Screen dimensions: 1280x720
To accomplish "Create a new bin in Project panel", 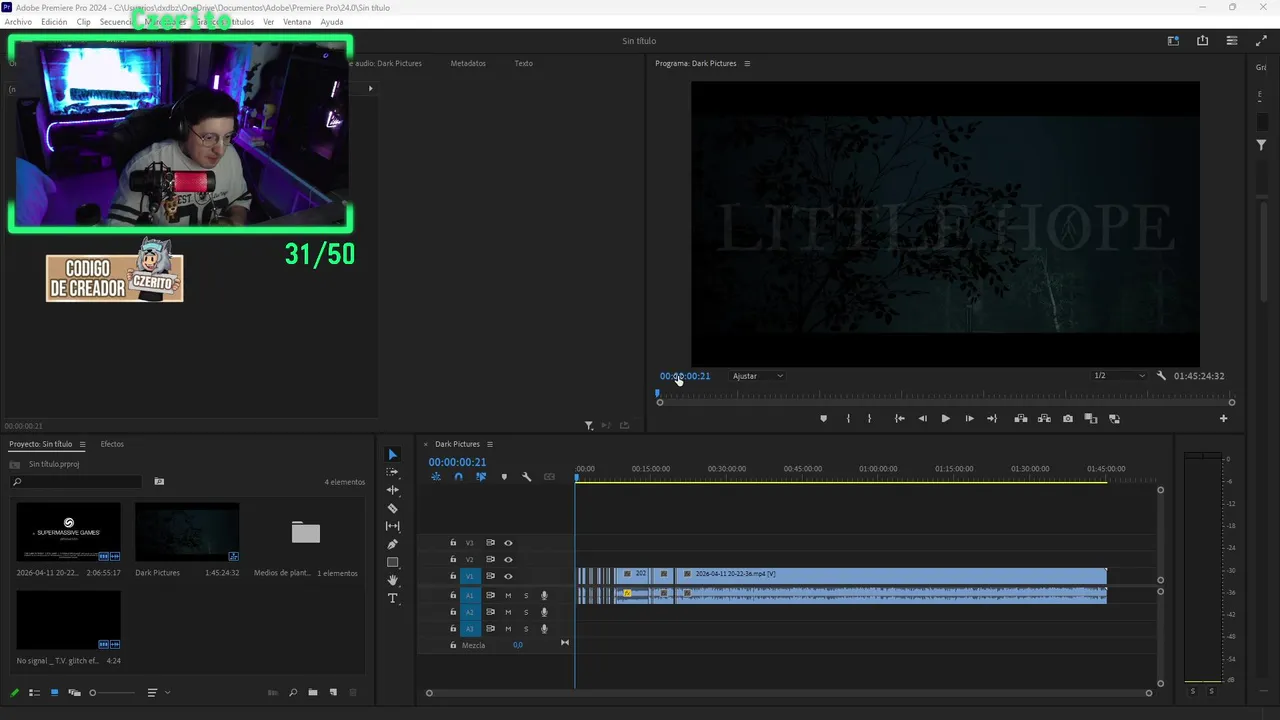I will [313, 692].
